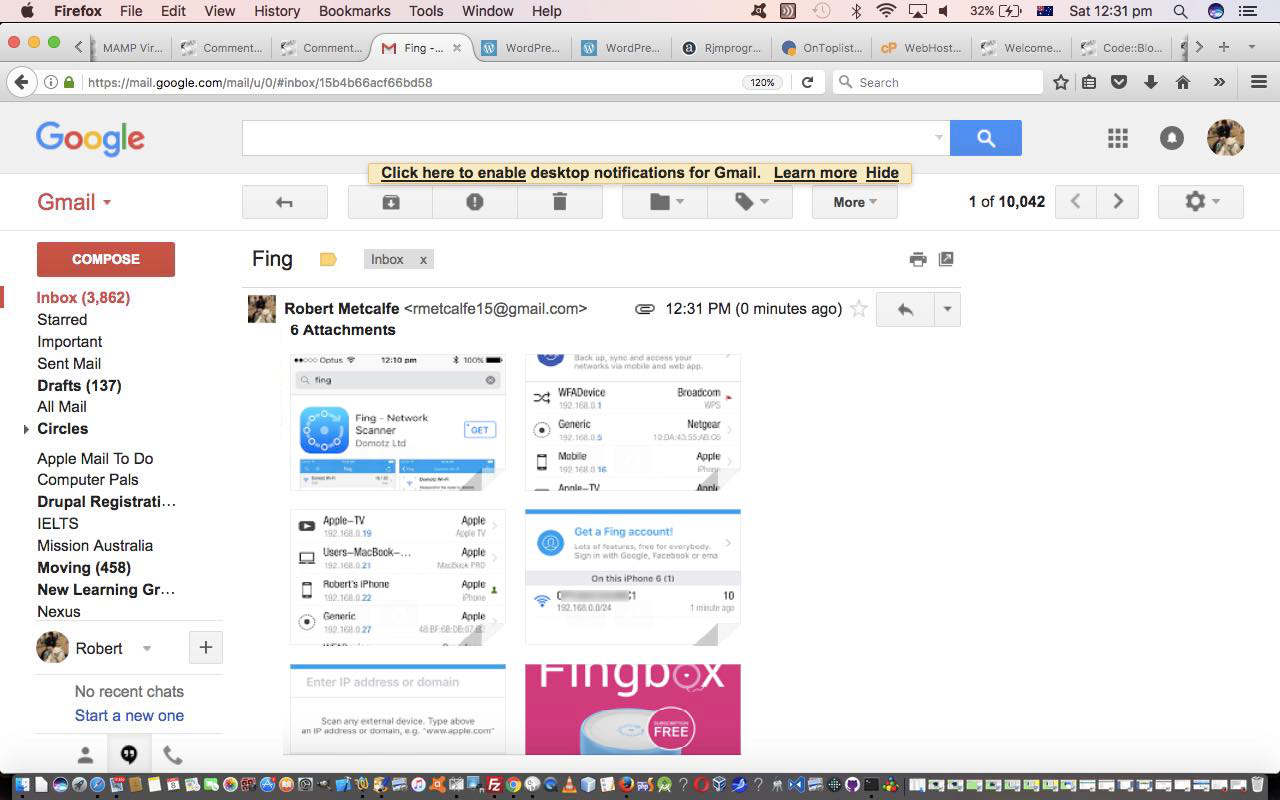
Task: Open the Firefox hamburger menu
Action: 1259,83
